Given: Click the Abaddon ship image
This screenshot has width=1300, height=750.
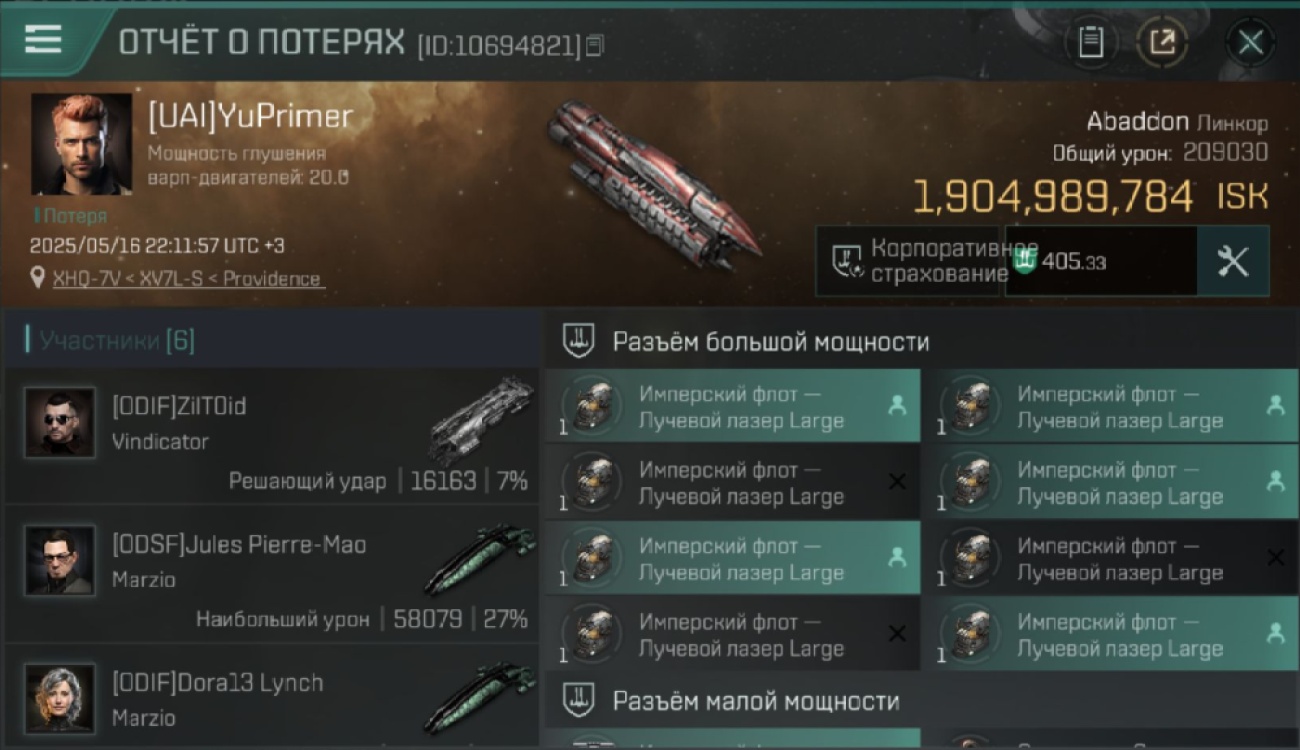Looking at the screenshot, I should tap(640, 185).
